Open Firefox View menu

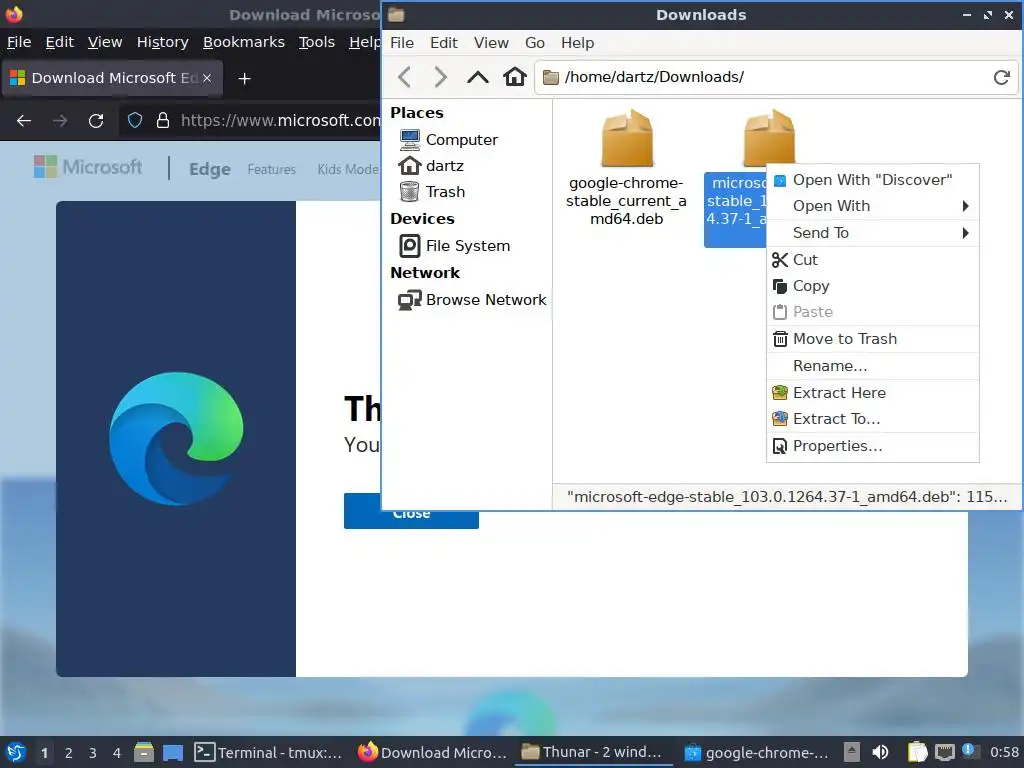[104, 42]
